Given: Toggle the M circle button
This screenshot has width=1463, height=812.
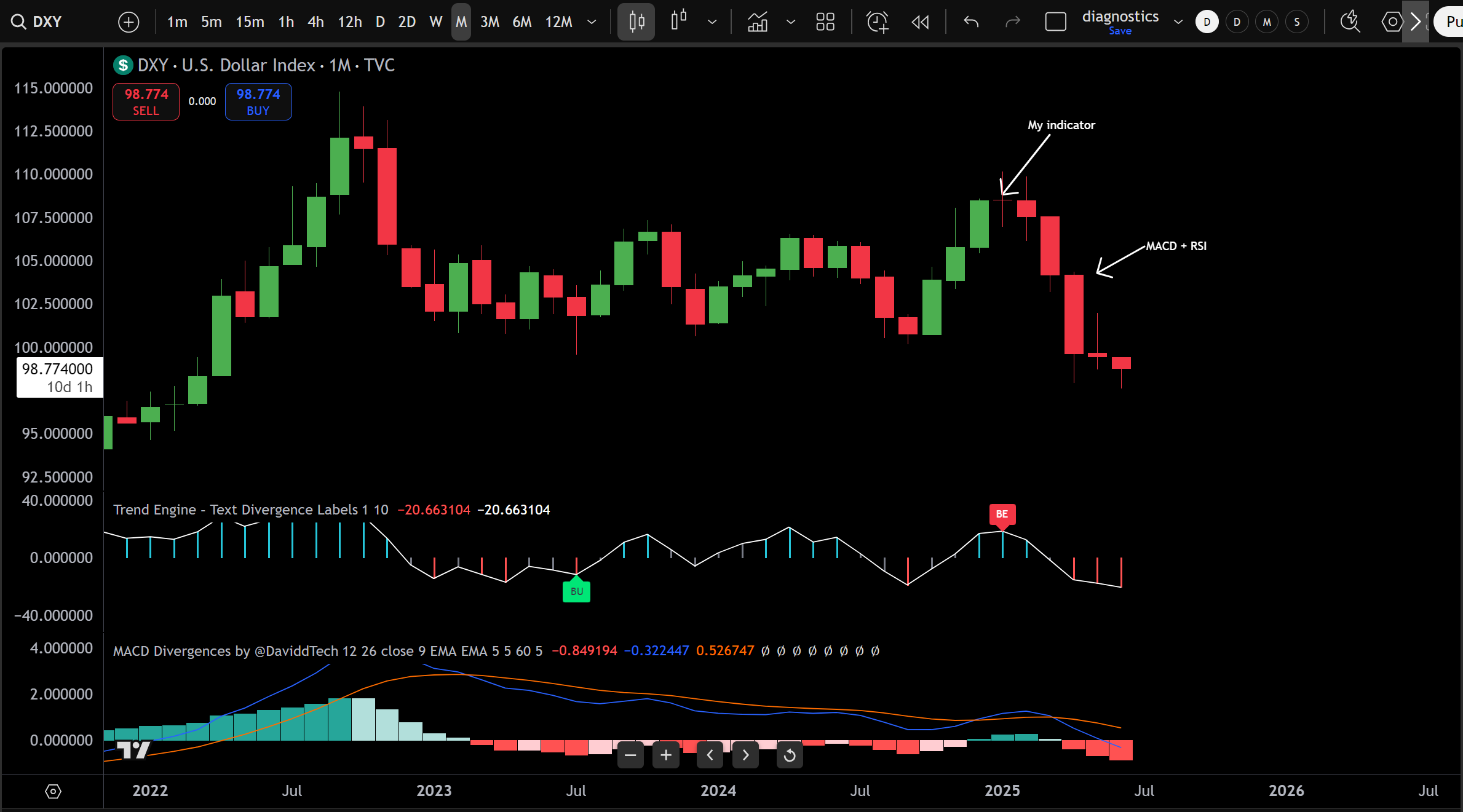Looking at the screenshot, I should 1267,22.
